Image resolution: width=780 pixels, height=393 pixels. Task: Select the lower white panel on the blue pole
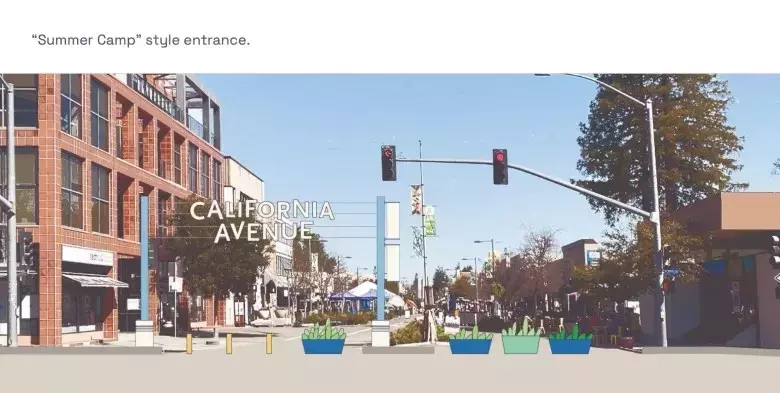click(392, 263)
